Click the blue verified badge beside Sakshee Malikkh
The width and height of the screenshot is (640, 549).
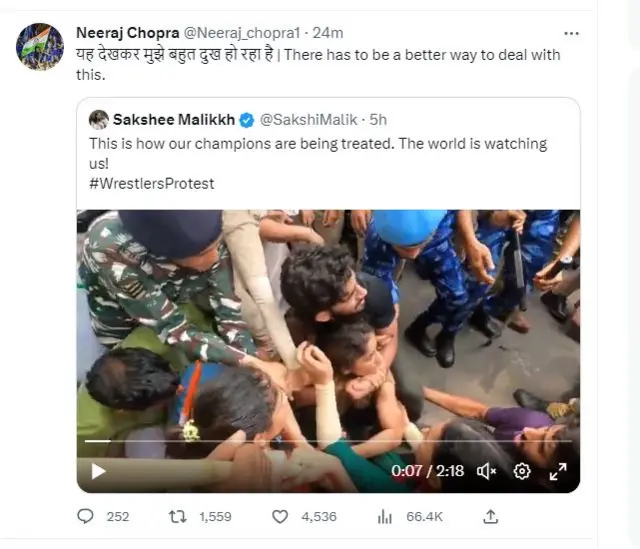[247, 120]
